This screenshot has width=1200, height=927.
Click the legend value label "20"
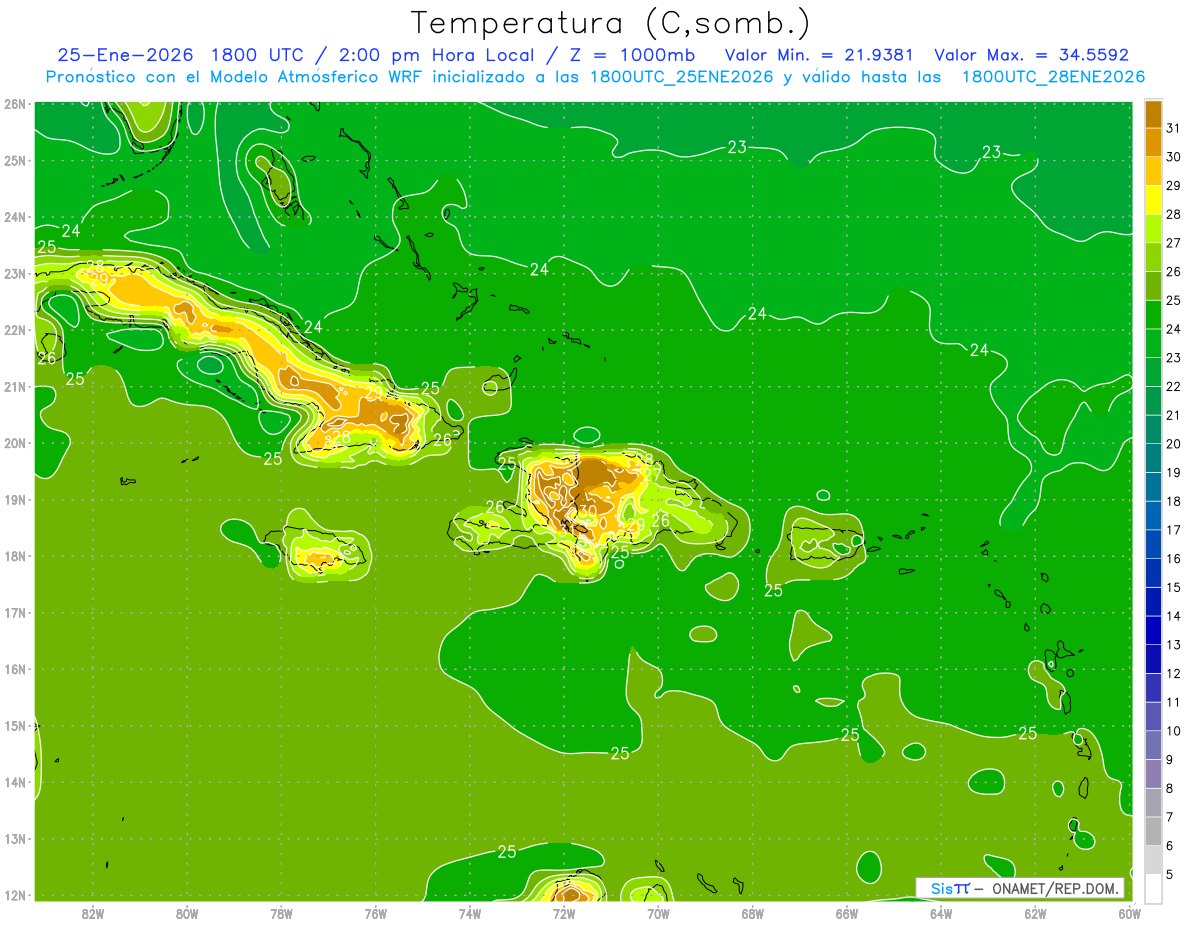click(1174, 444)
